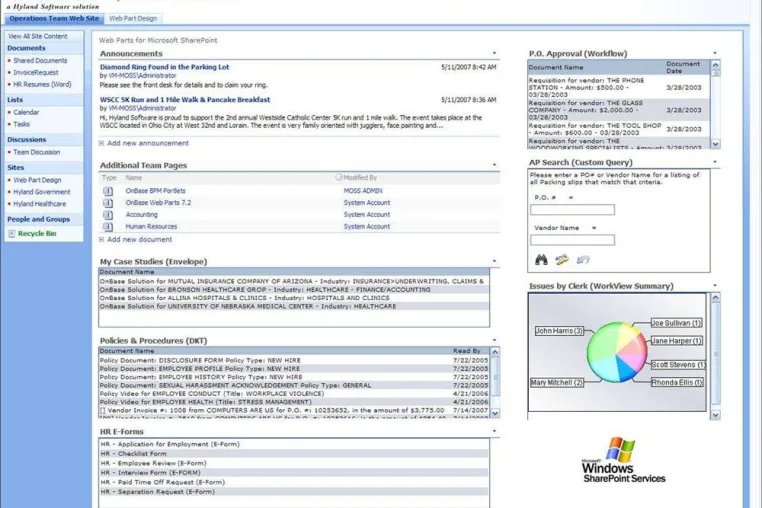Click the Windows SharePoint Services logo

[x=623, y=460]
